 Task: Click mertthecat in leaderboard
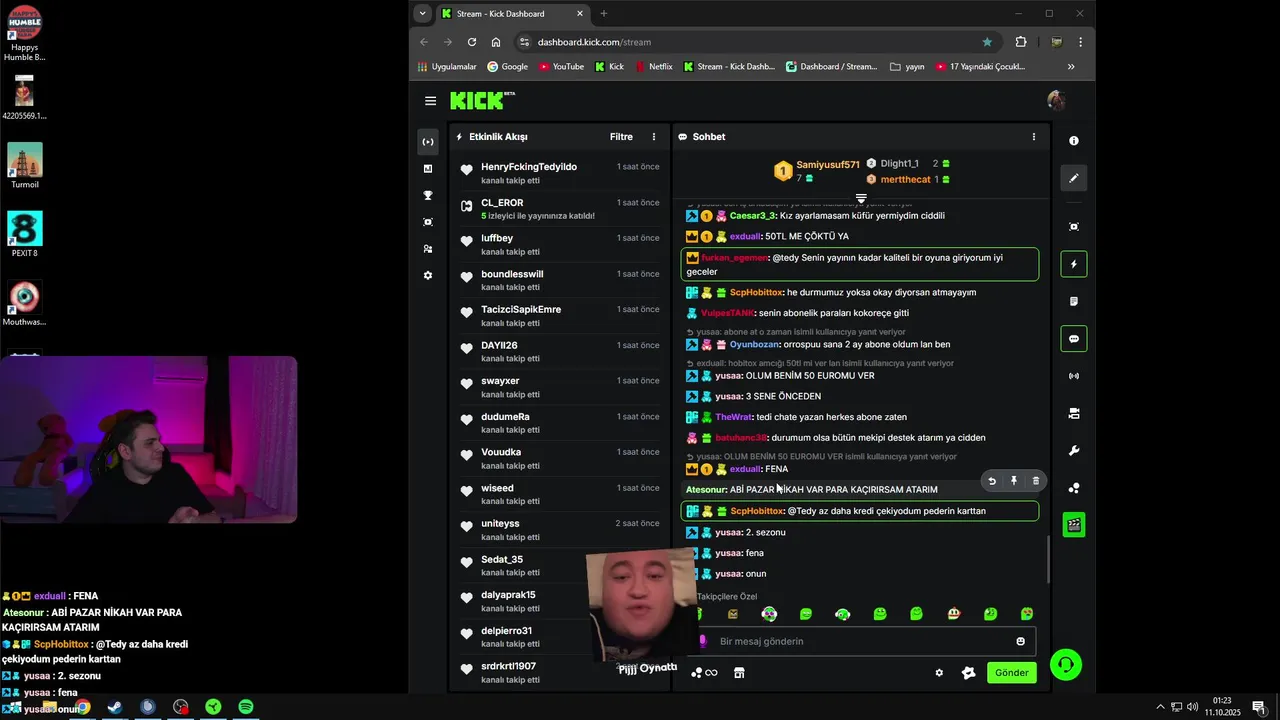[x=905, y=179]
